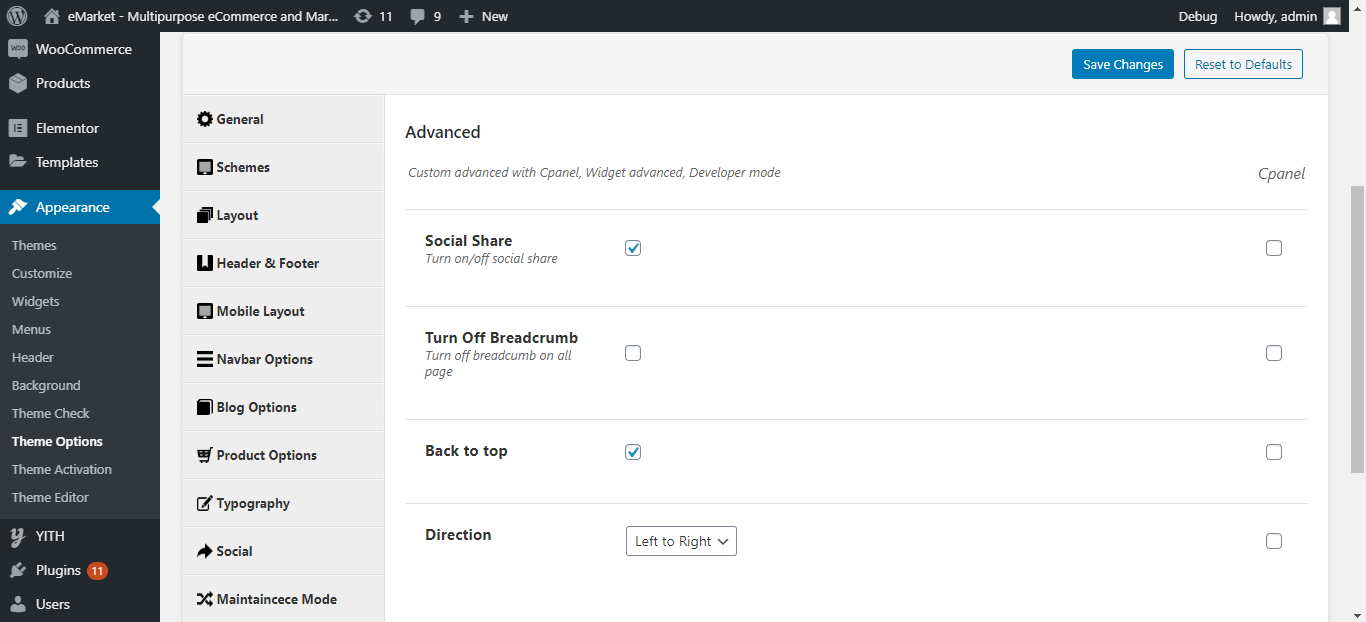Click the Advanced section heading

(x=443, y=132)
